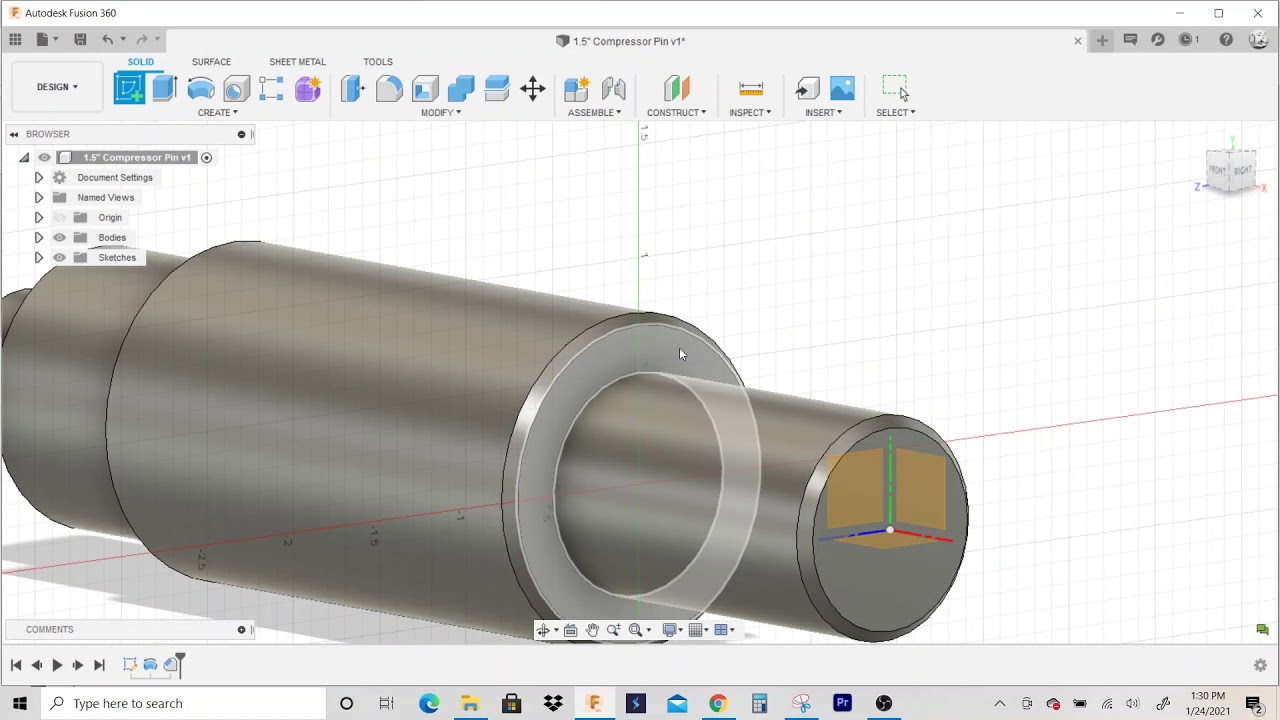The height and width of the screenshot is (720, 1280).
Task: Toggle visibility of the Sketches folder
Action: (x=59, y=257)
